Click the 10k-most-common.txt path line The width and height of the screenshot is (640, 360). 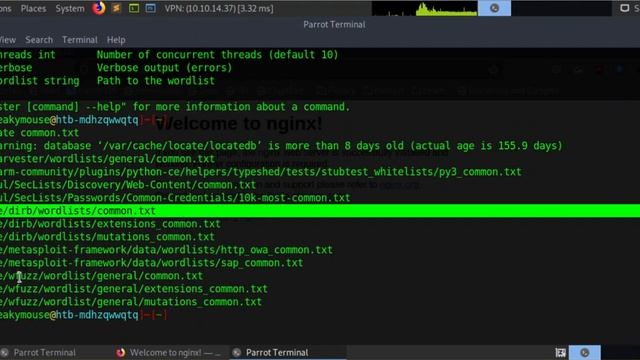pos(175,198)
